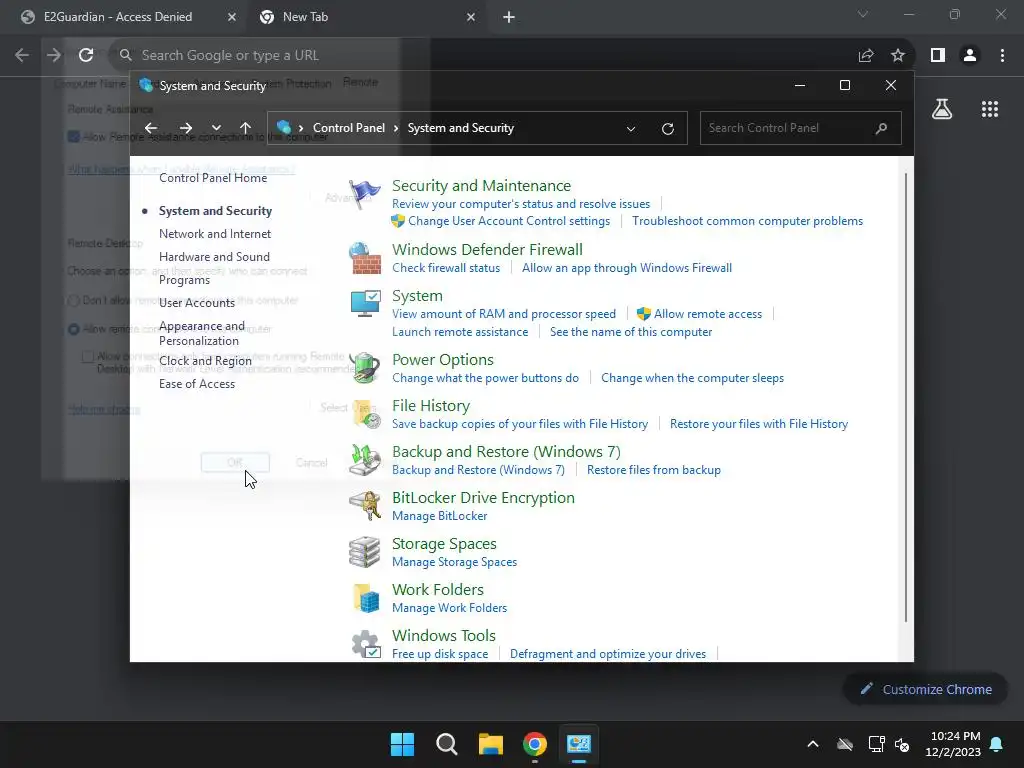Open the Work Folders icon
1024x768 pixels.
[x=364, y=598]
